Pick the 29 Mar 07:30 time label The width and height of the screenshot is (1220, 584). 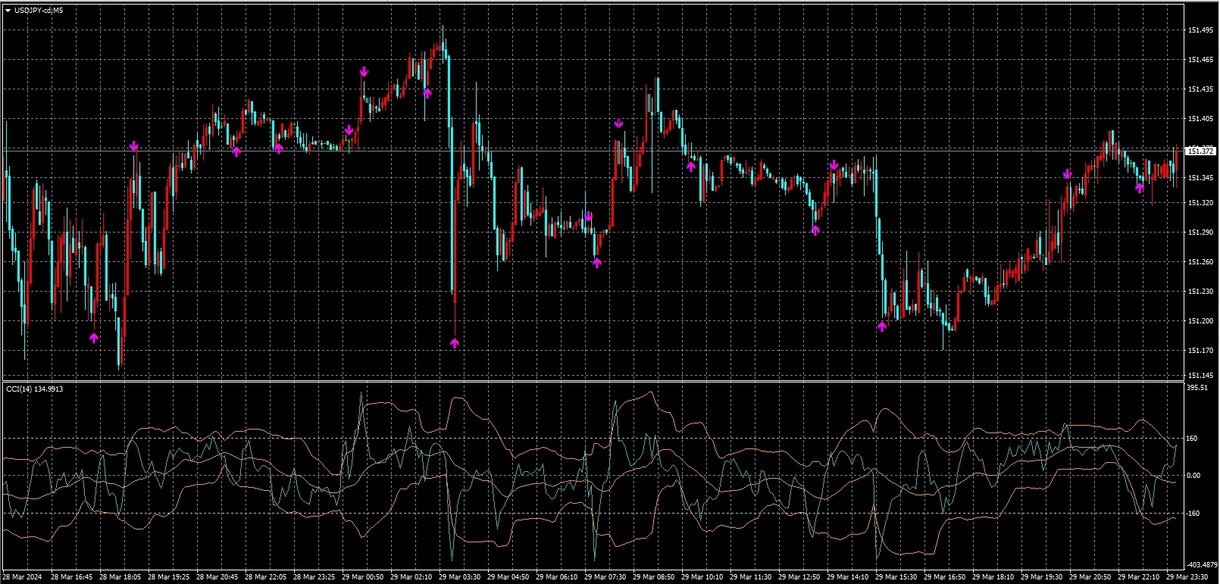[604, 577]
